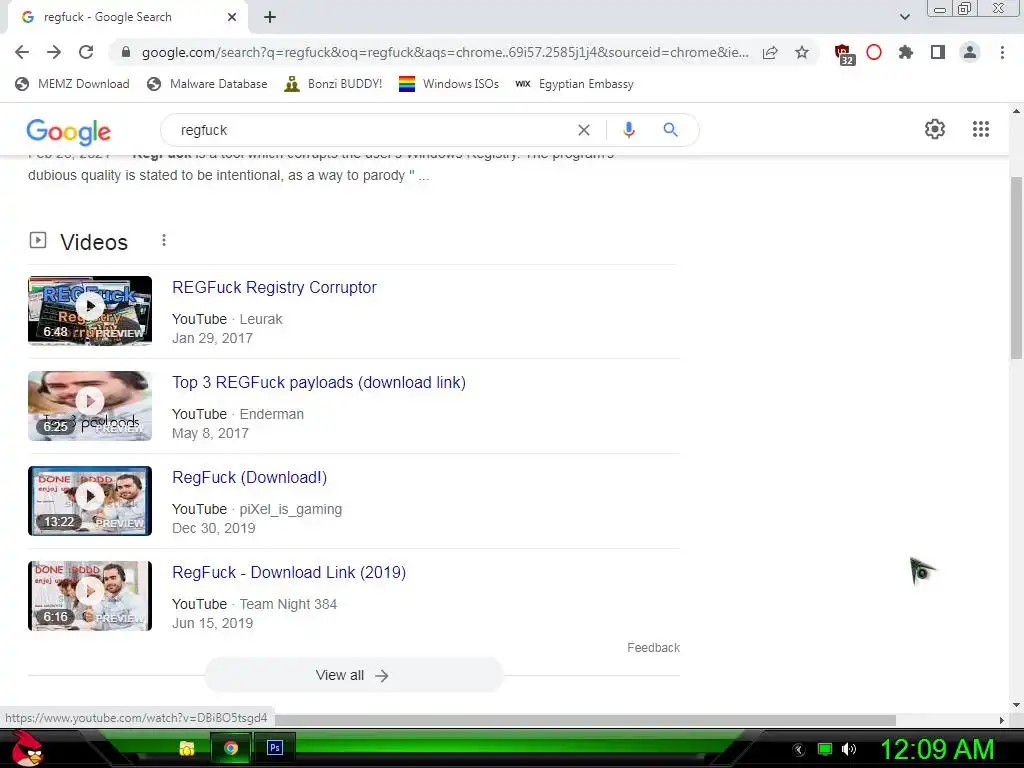Open the Malware Database bookmark
The image size is (1024, 768).
pos(208,84)
